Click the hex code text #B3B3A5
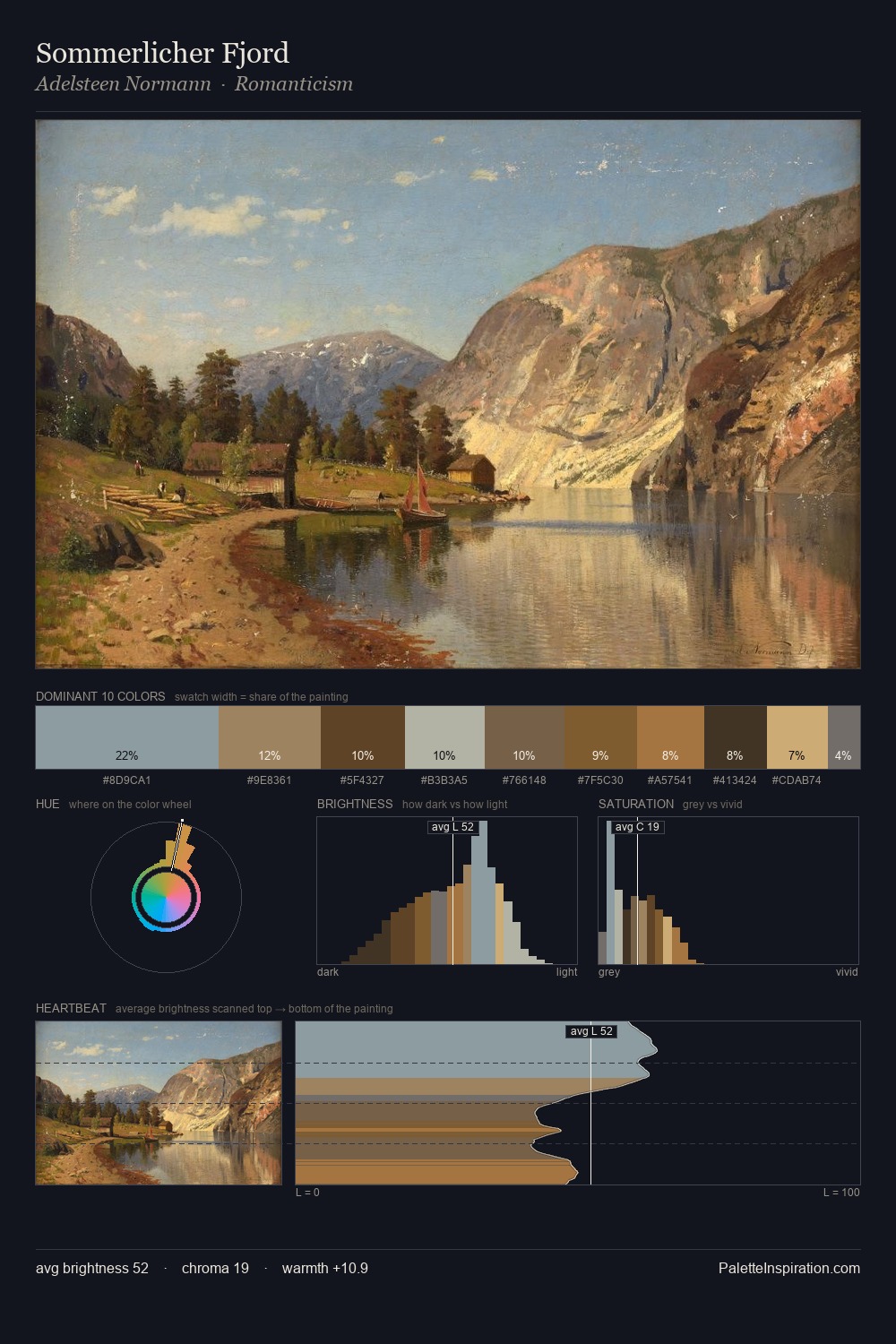 pyautogui.click(x=444, y=780)
